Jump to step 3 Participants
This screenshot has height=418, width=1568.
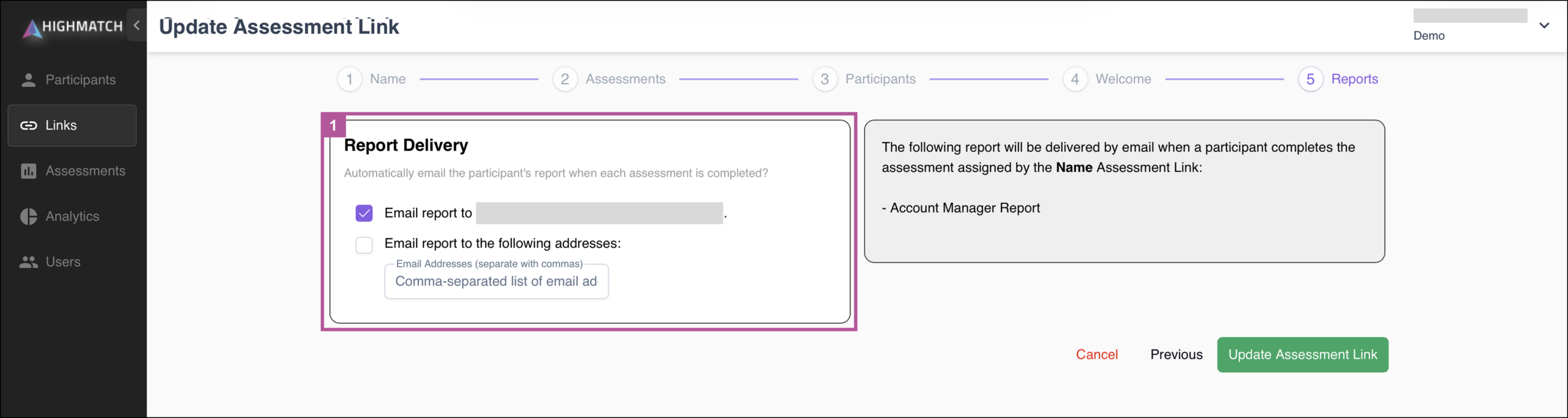(x=864, y=79)
